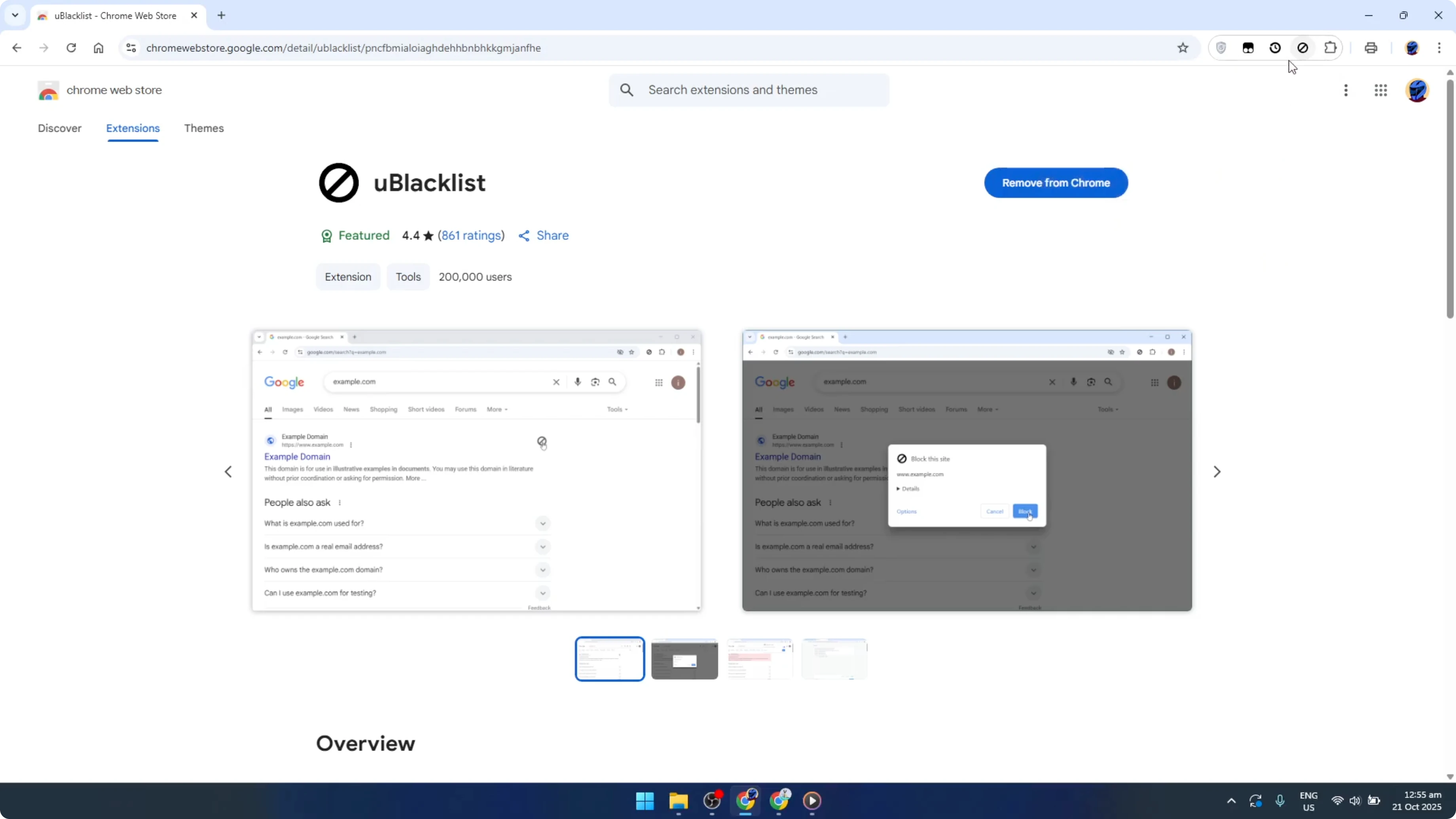Open the Extensions puzzle piece icon

[x=1330, y=47]
